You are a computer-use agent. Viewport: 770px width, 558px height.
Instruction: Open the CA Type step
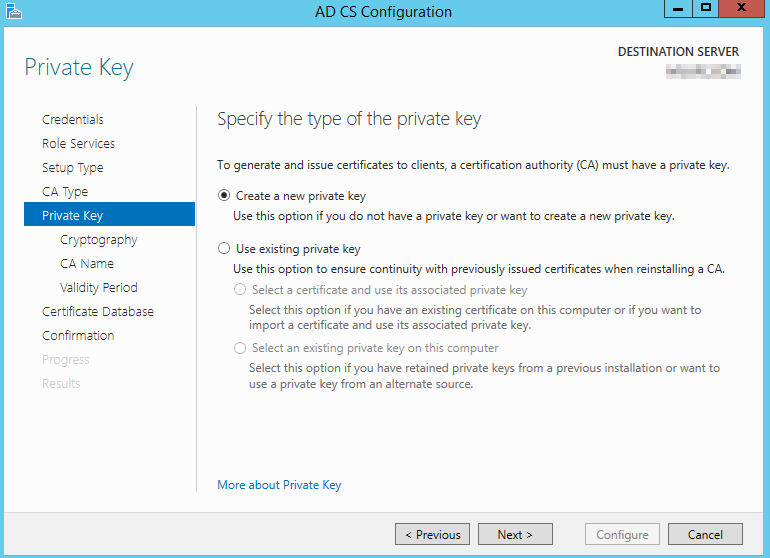[65, 192]
